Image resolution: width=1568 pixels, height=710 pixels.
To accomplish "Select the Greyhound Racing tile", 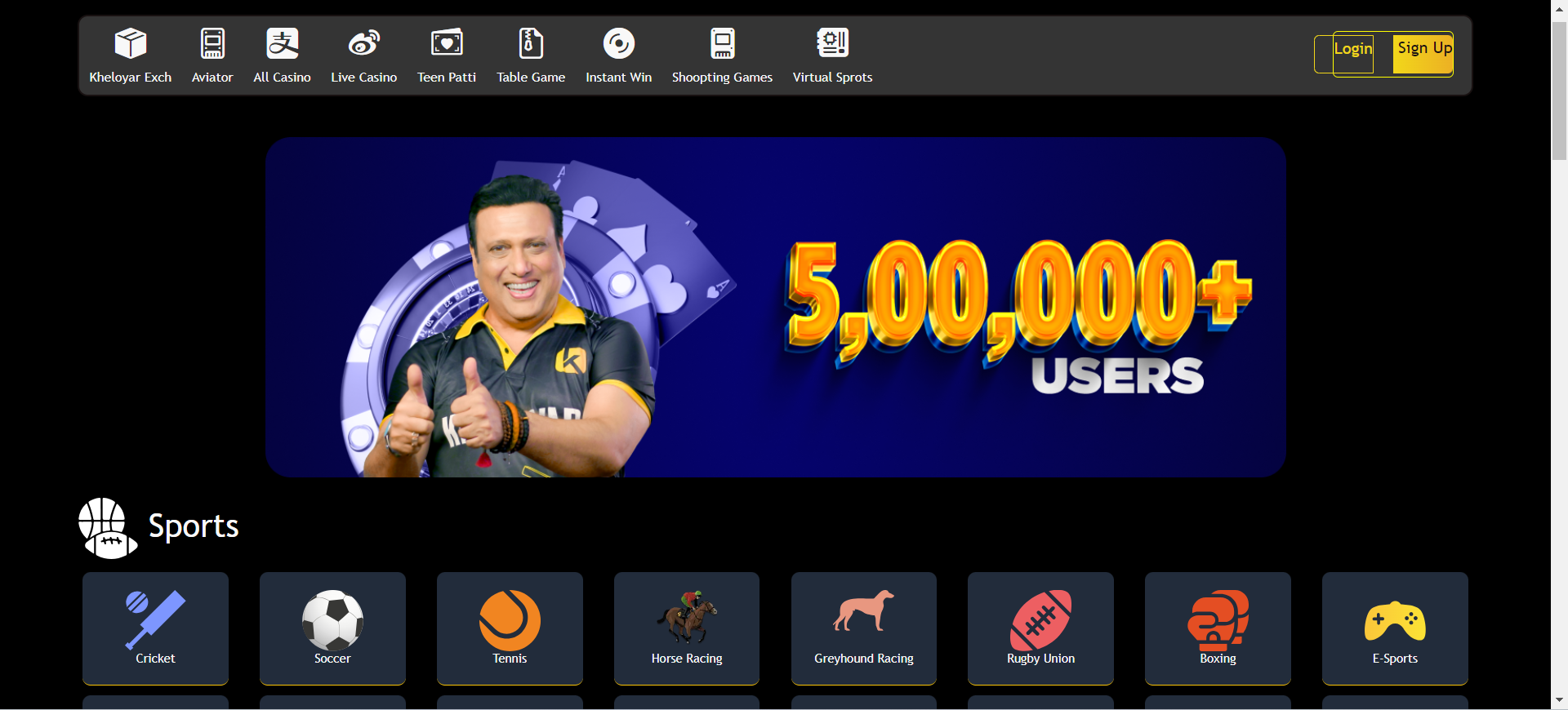I will 864,628.
